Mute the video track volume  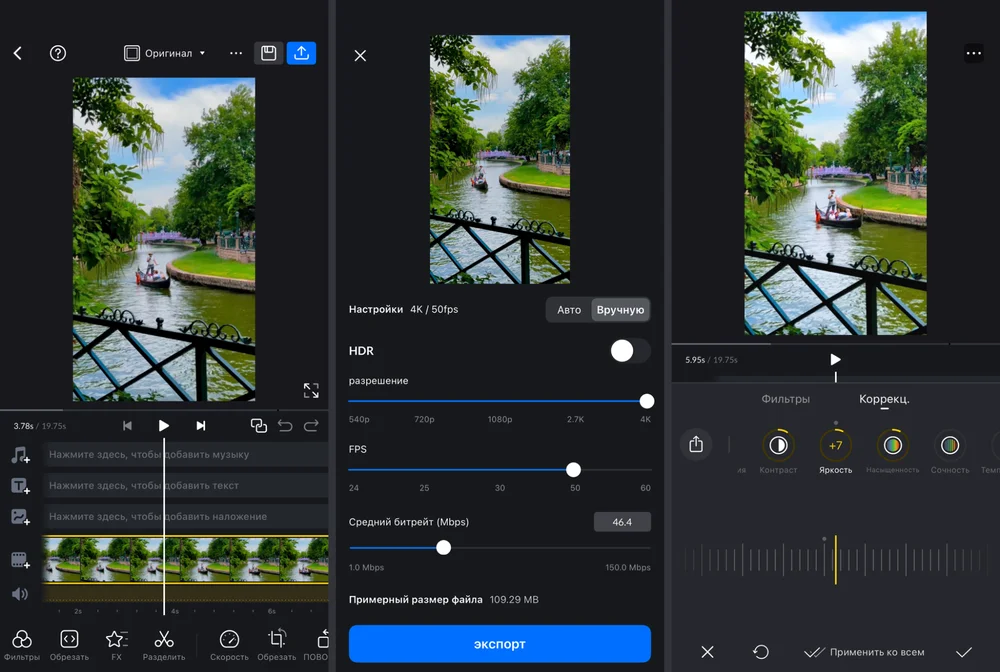(20, 594)
